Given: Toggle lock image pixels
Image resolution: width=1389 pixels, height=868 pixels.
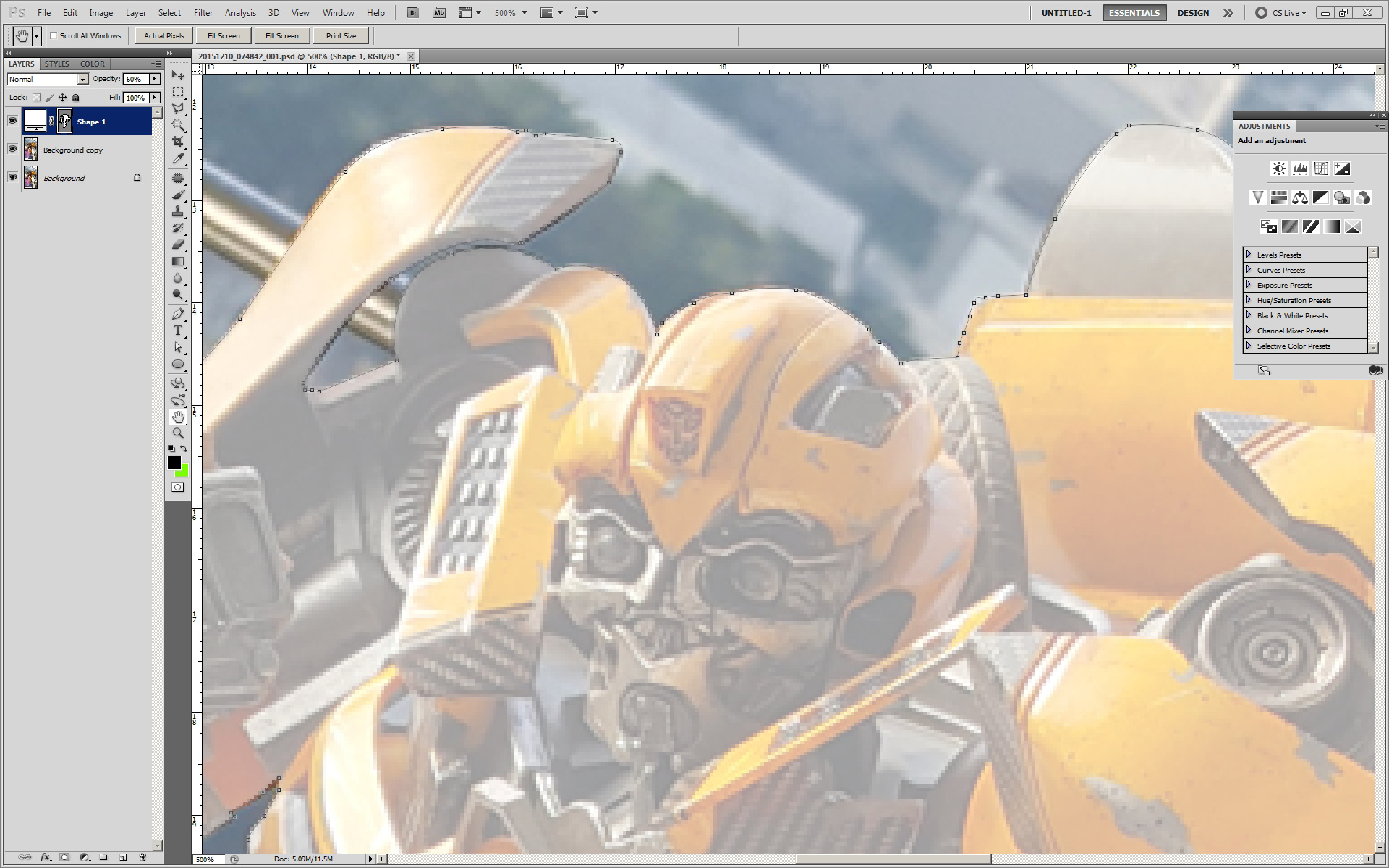Looking at the screenshot, I should click(49, 98).
